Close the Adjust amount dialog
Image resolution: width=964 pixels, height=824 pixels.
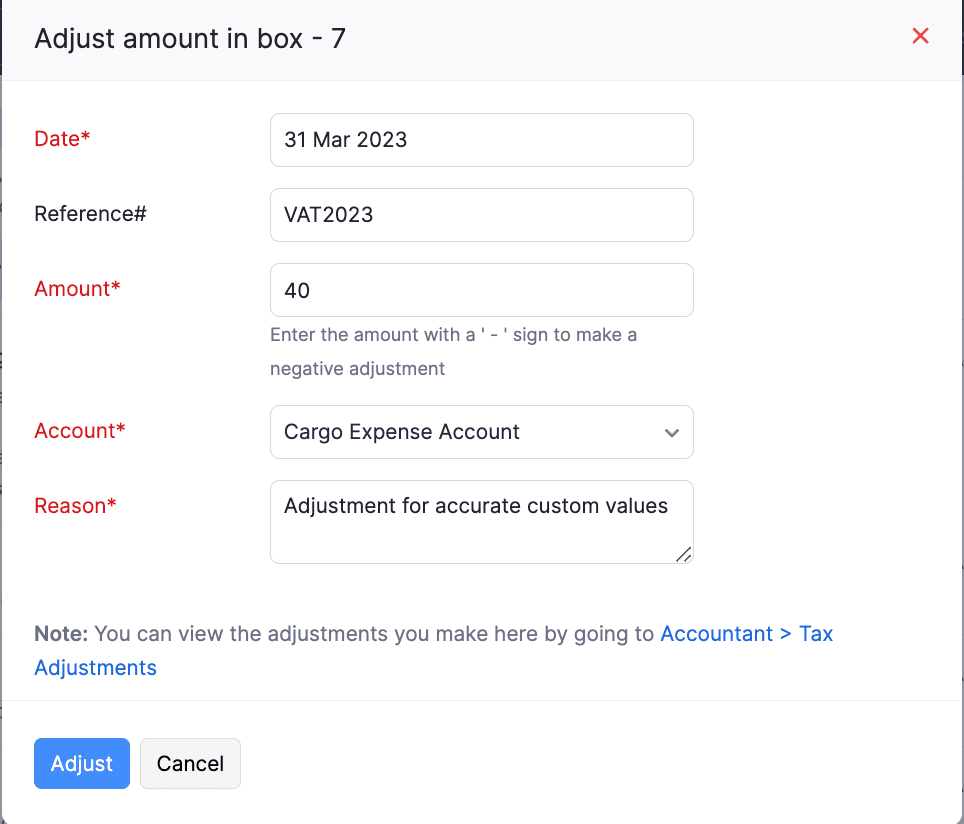point(920,36)
